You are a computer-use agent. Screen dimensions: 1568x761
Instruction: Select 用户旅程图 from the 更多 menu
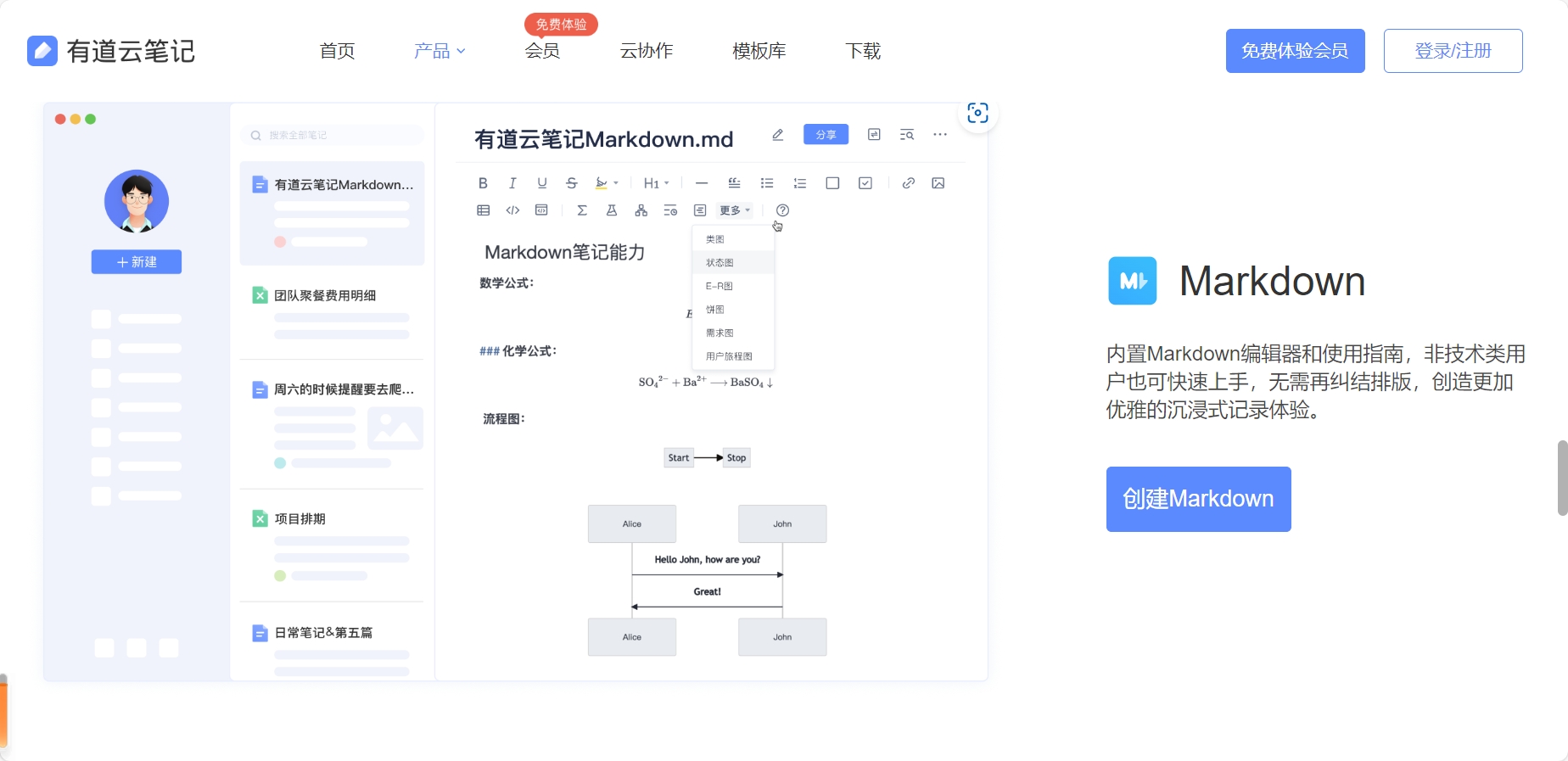pos(734,356)
